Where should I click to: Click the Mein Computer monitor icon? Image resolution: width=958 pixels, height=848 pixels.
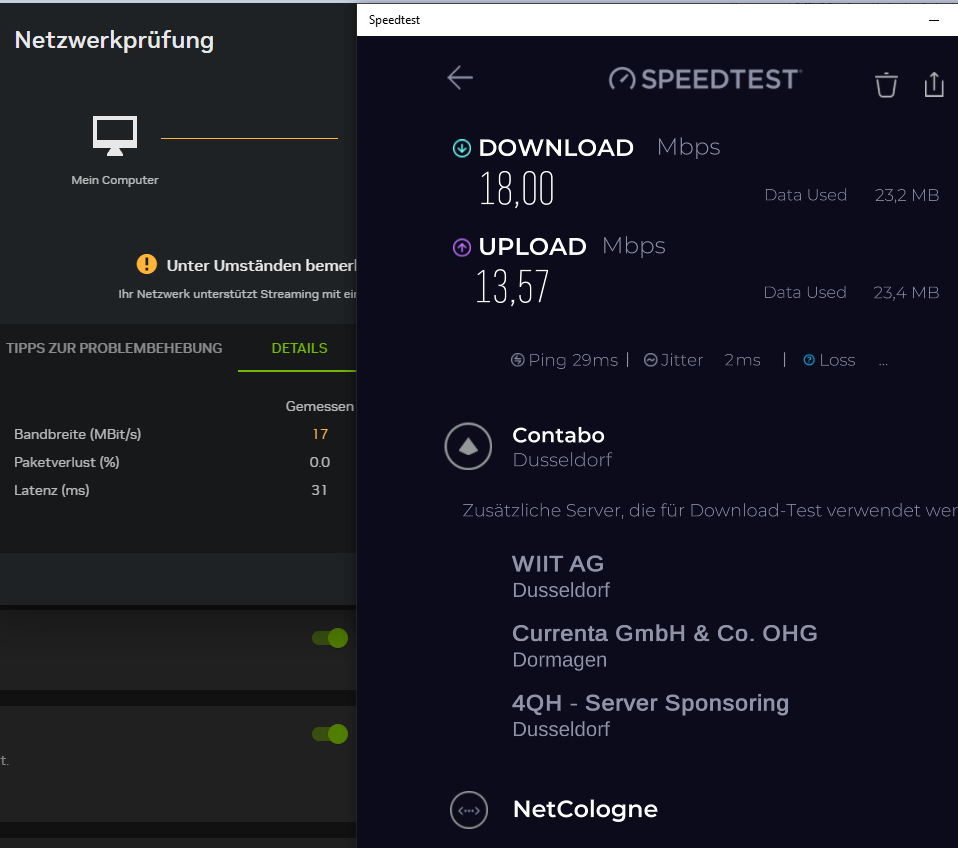pos(115,136)
